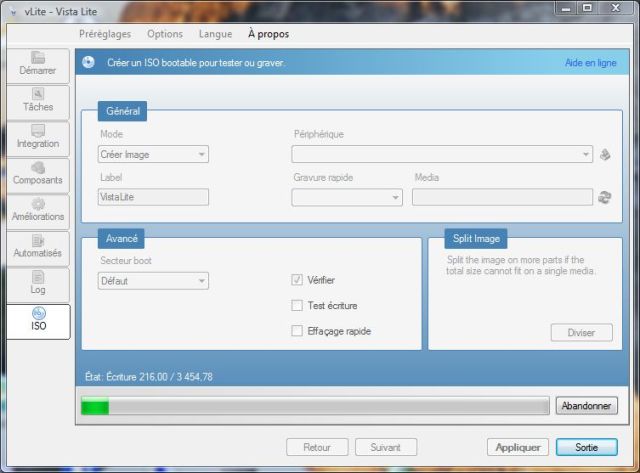This screenshot has height=473, width=640.
Task: Open the À propos menu
Action: coord(269,34)
